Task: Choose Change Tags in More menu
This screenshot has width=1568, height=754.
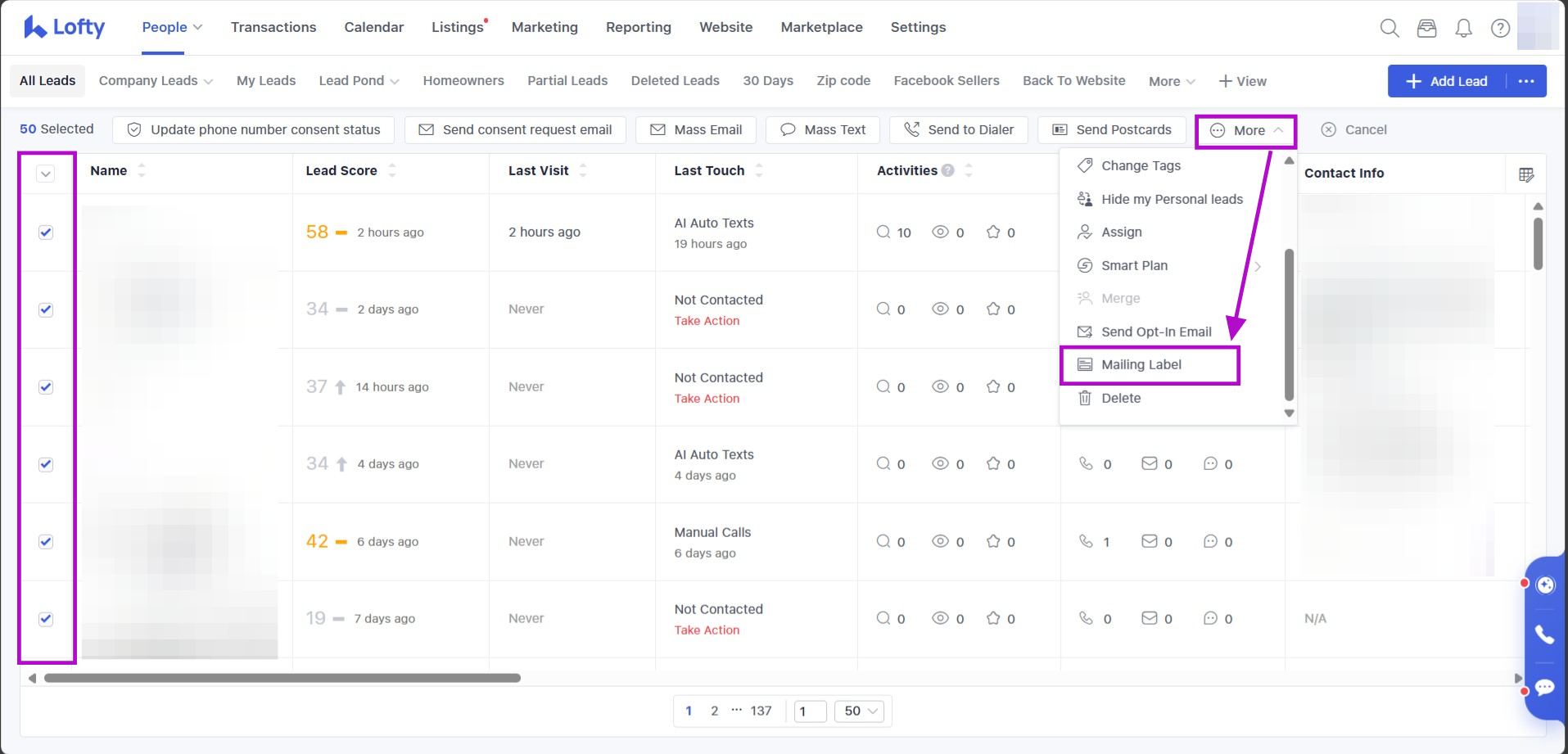Action: (1141, 166)
